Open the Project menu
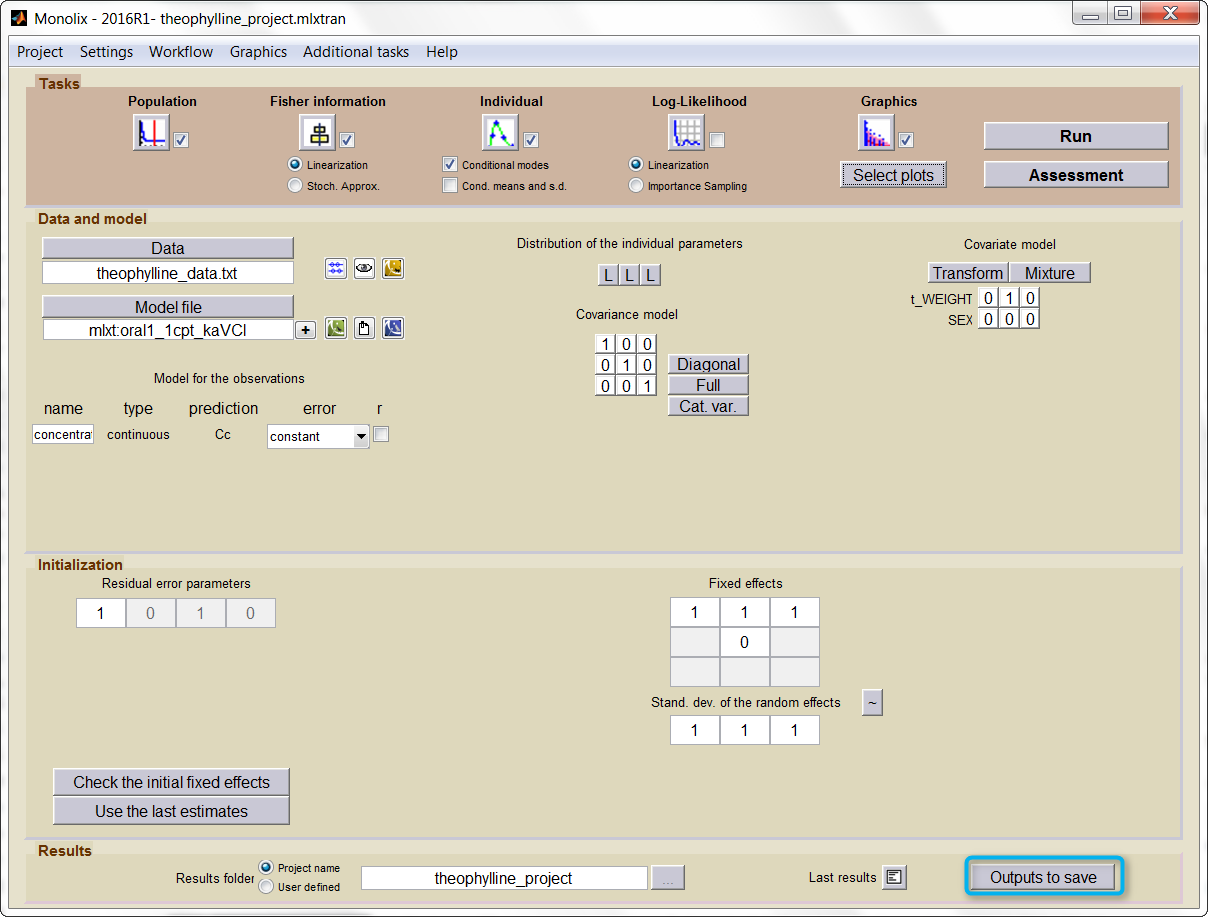 click(x=40, y=52)
